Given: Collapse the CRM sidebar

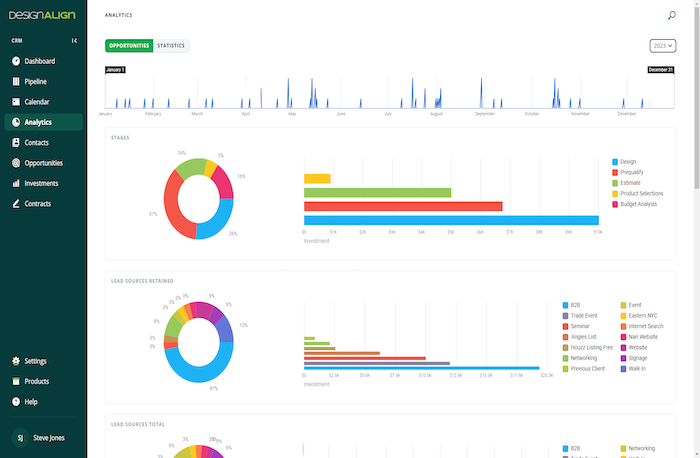Looking at the screenshot, I should click(74, 41).
